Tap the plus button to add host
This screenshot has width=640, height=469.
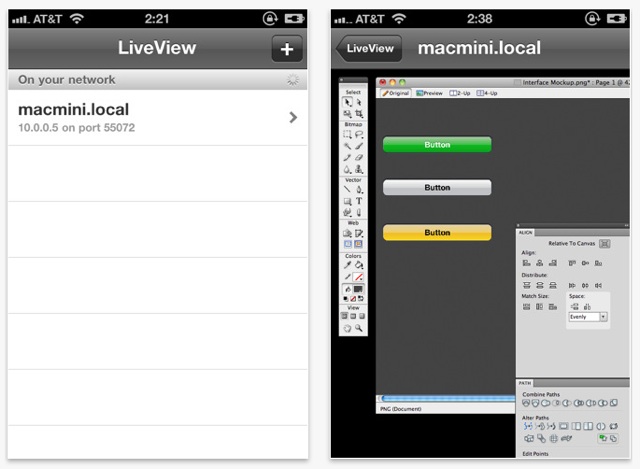[286, 48]
